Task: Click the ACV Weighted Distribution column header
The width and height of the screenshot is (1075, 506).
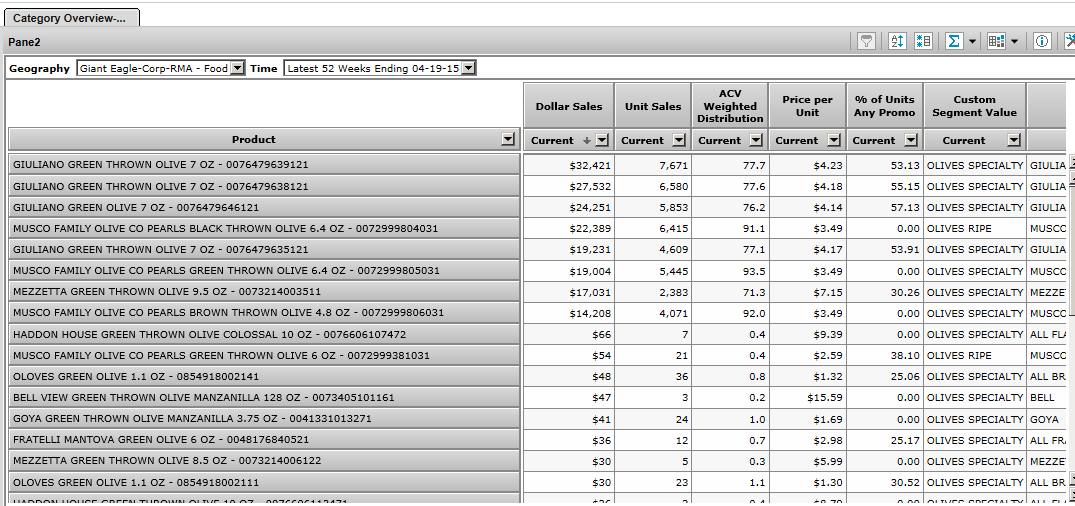Action: tap(729, 106)
